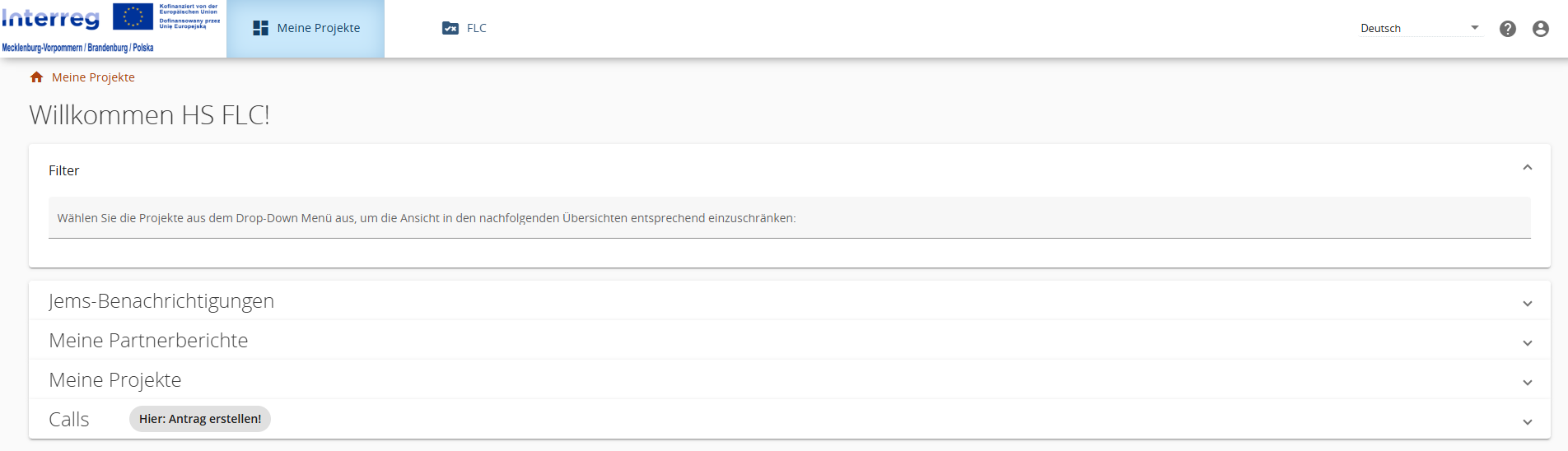Switch to the FLC tab
The image size is (1568, 451).
[476, 28]
